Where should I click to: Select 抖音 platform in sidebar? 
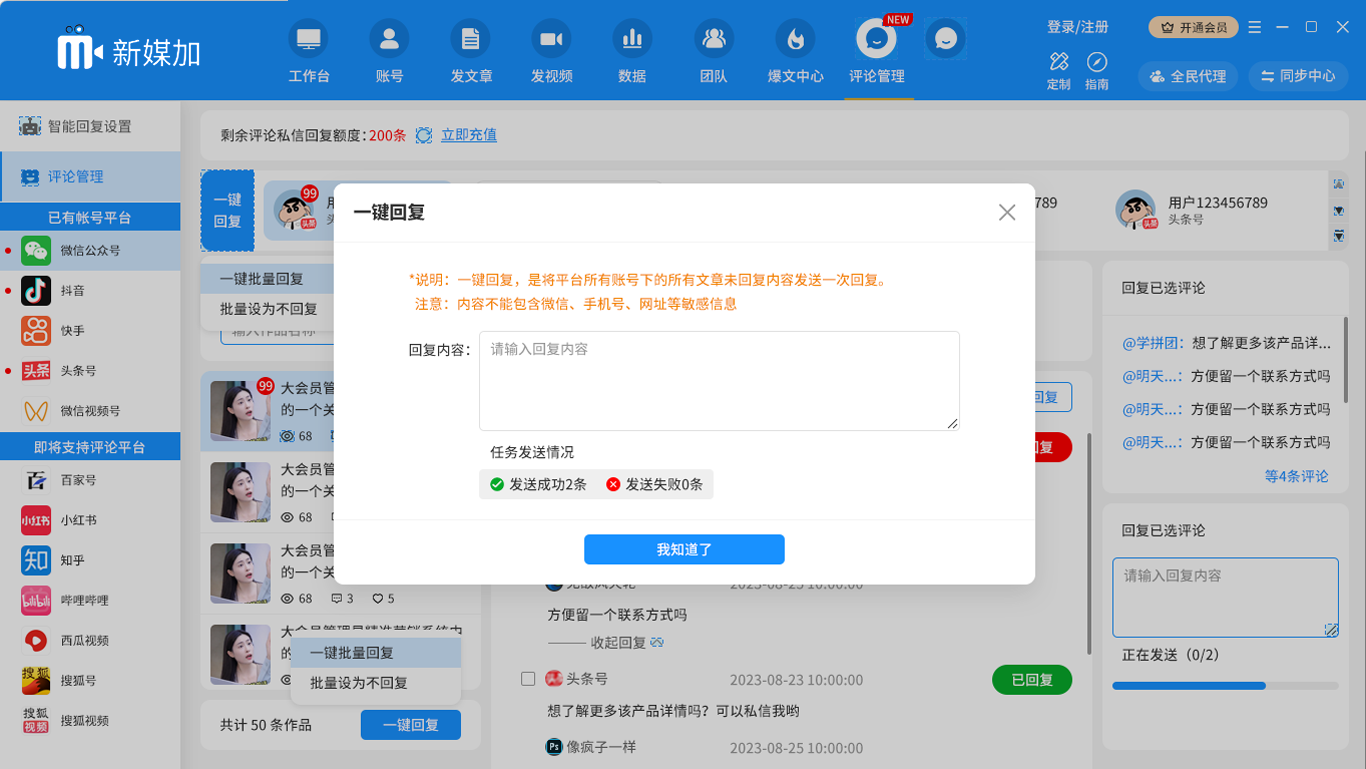point(72,291)
